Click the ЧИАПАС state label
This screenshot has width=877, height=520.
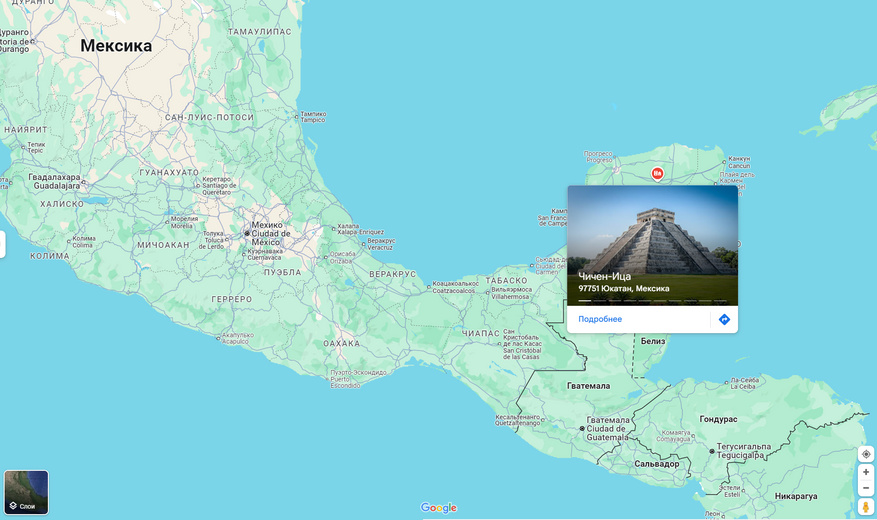pyautogui.click(x=480, y=333)
